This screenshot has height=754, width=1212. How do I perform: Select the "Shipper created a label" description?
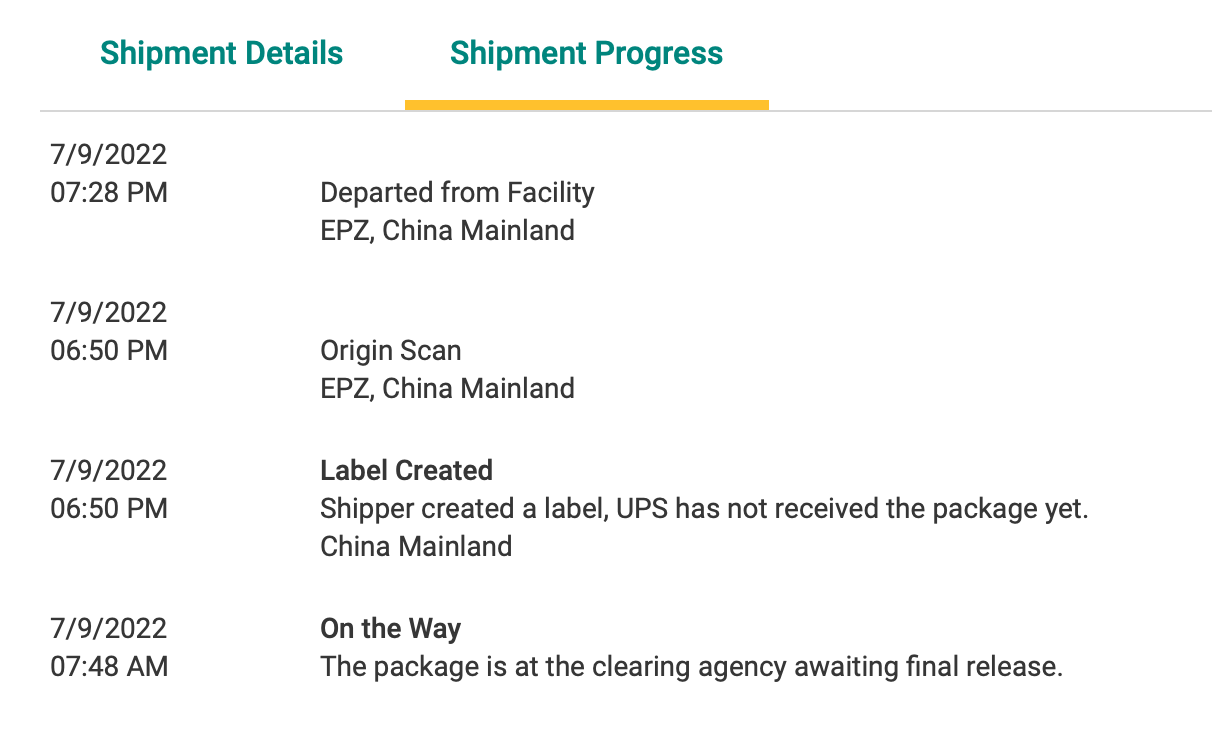click(x=703, y=508)
